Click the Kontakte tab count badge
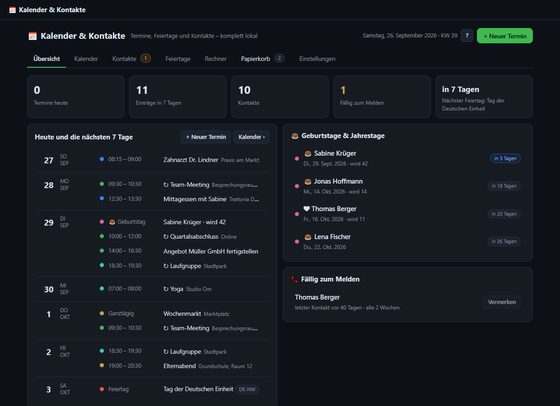 (145, 58)
